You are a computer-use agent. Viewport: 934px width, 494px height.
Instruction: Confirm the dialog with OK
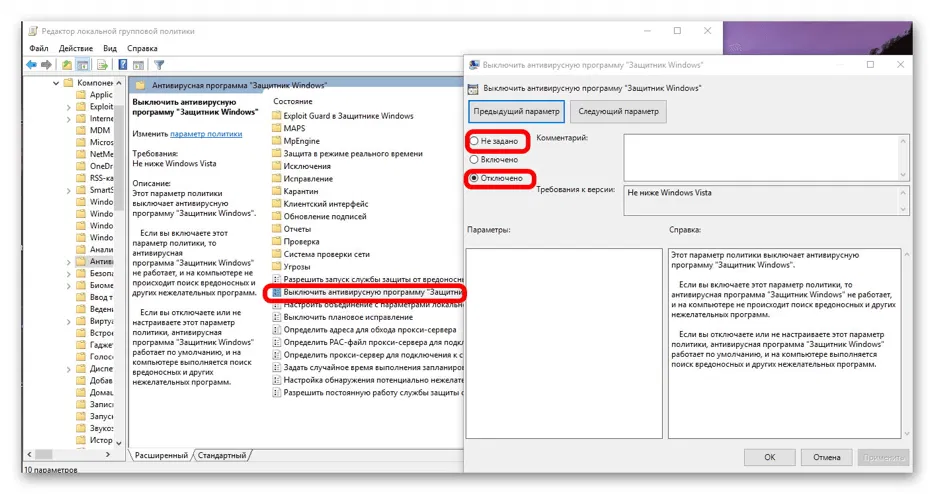click(770, 457)
